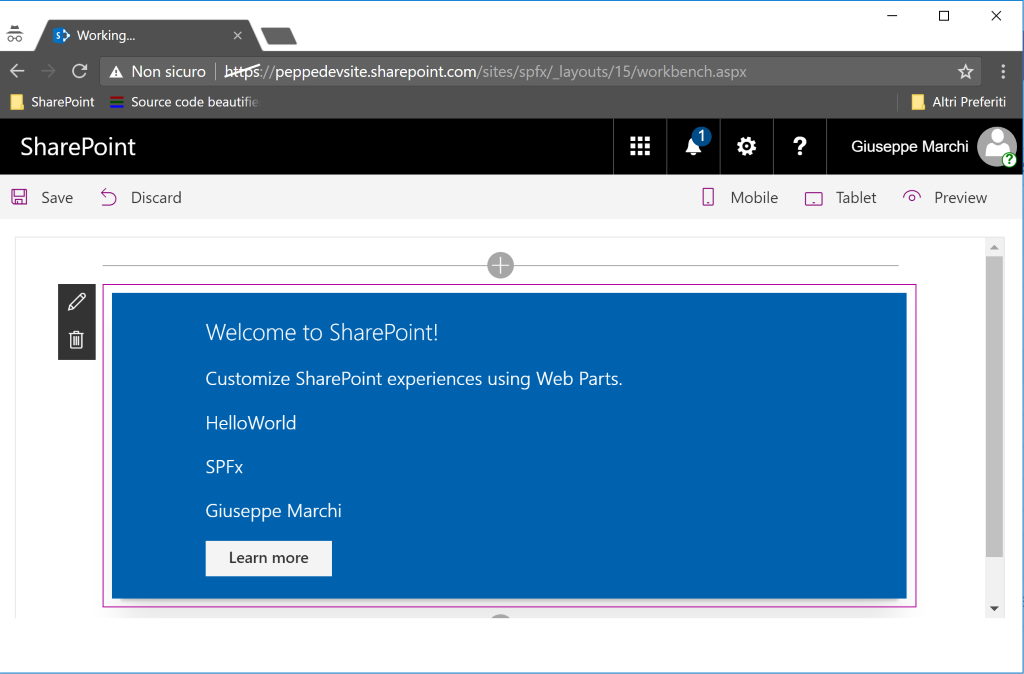
Task: Click the Discard undo arrow icon
Action: [x=108, y=197]
